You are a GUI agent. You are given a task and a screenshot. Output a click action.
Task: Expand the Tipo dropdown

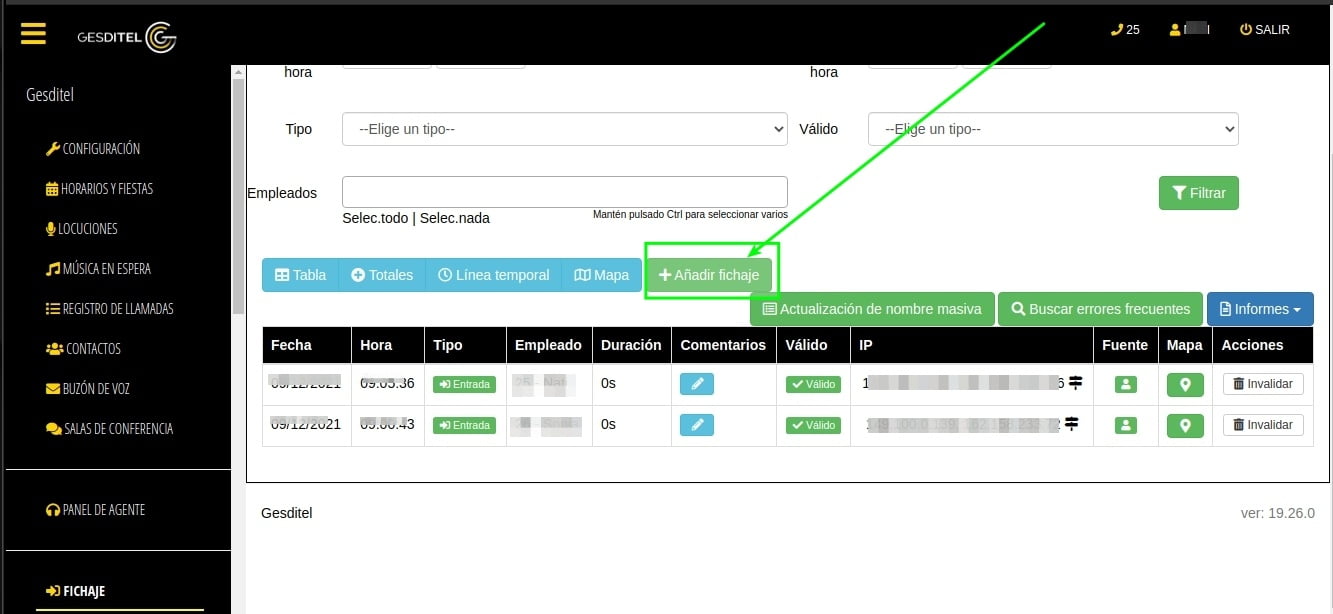pyautogui.click(x=564, y=129)
